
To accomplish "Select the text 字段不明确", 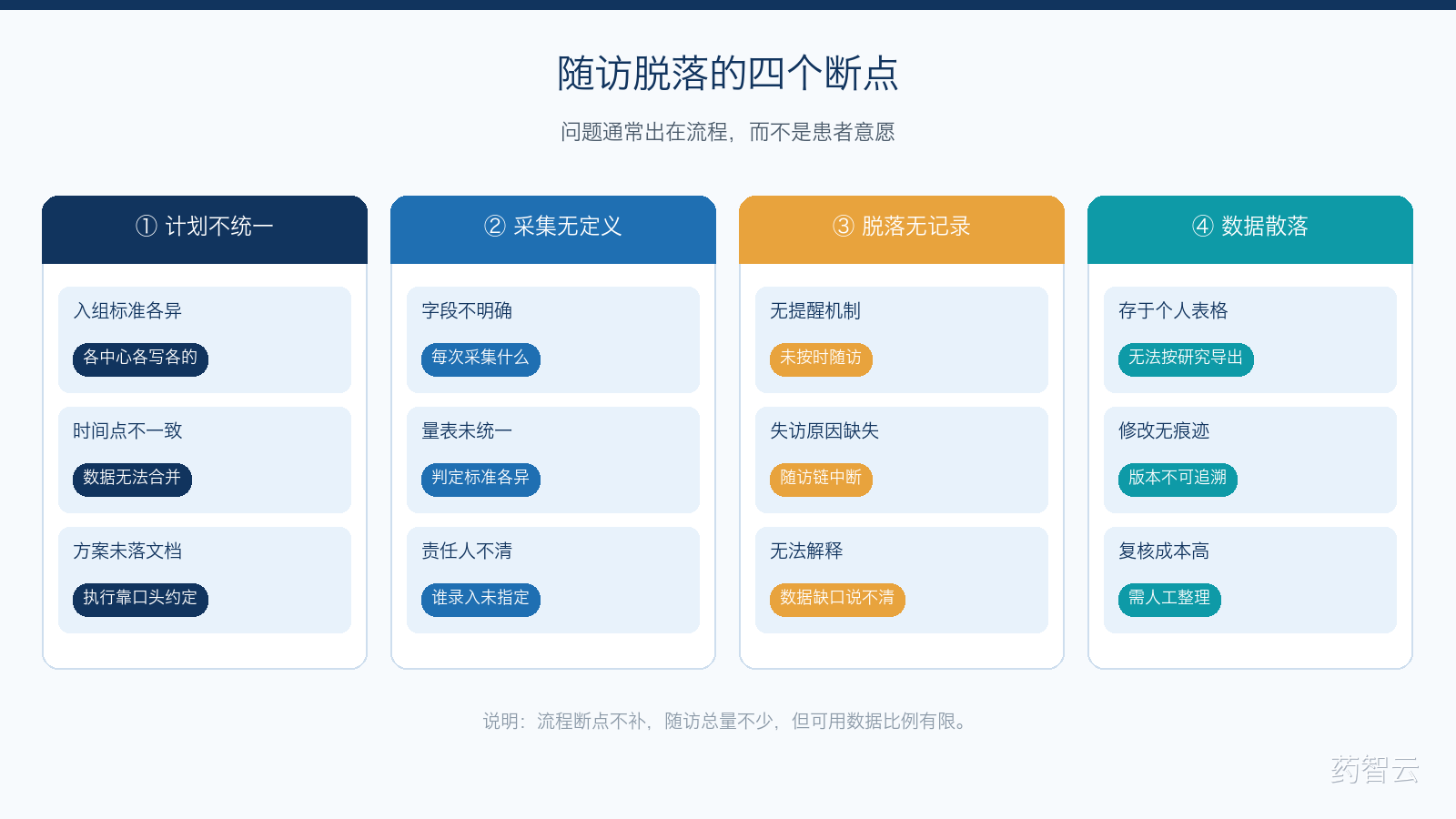I will (467, 310).
